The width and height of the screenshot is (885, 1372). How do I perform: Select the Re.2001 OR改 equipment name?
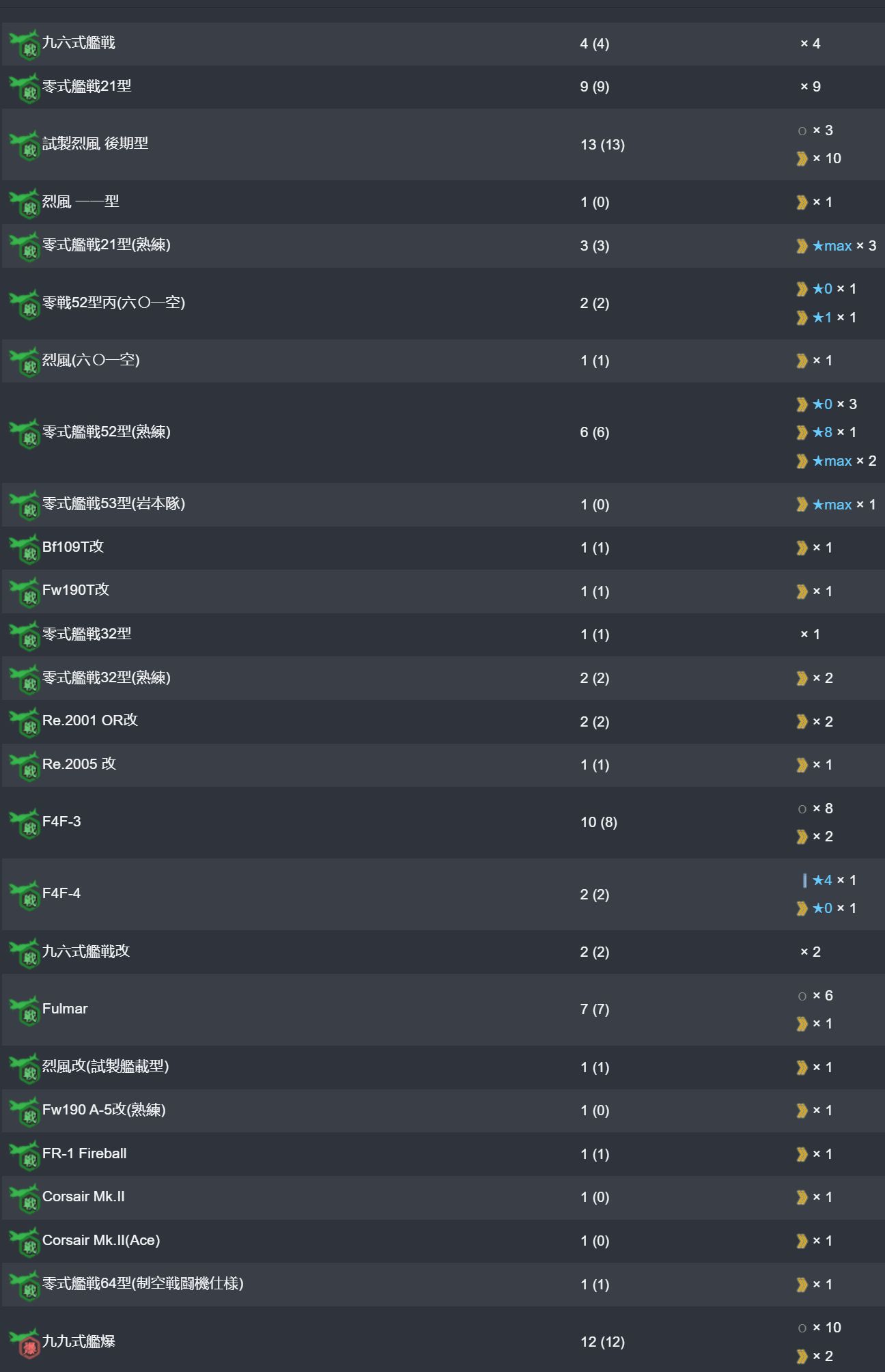pyautogui.click(x=90, y=720)
